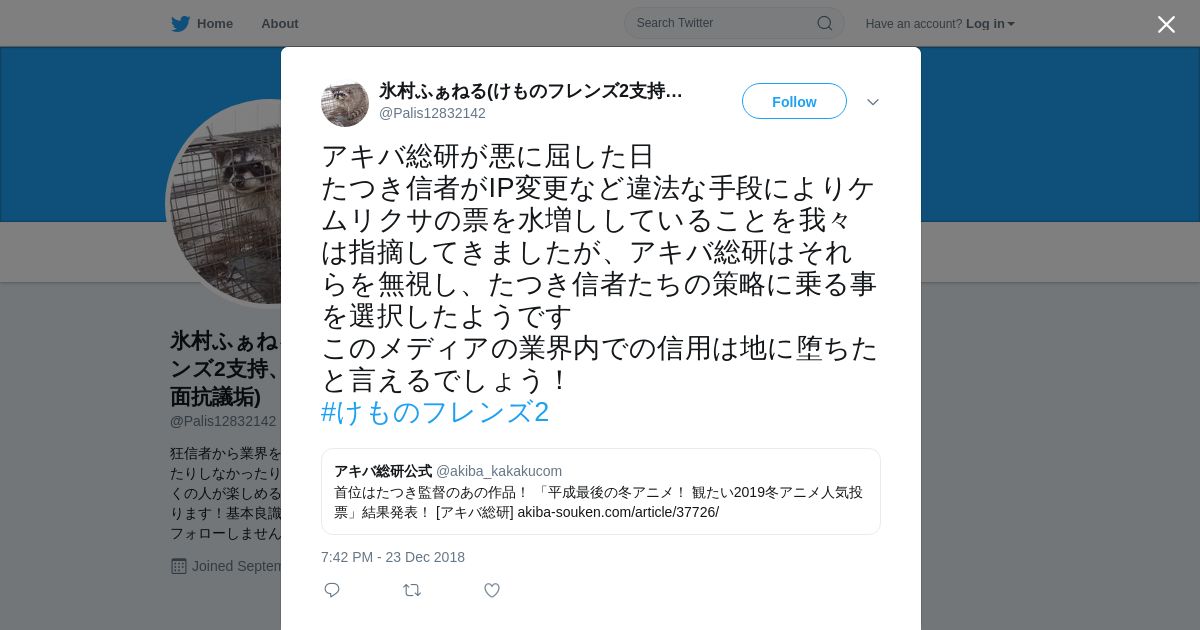Image resolution: width=1200 pixels, height=630 pixels.
Task: Follow the tweet author
Action: pos(794,101)
